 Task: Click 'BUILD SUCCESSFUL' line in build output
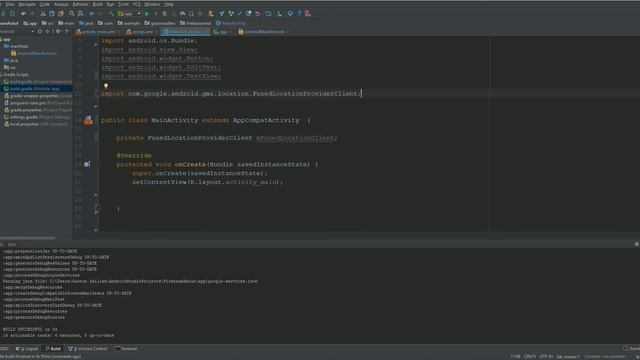pos(30,329)
